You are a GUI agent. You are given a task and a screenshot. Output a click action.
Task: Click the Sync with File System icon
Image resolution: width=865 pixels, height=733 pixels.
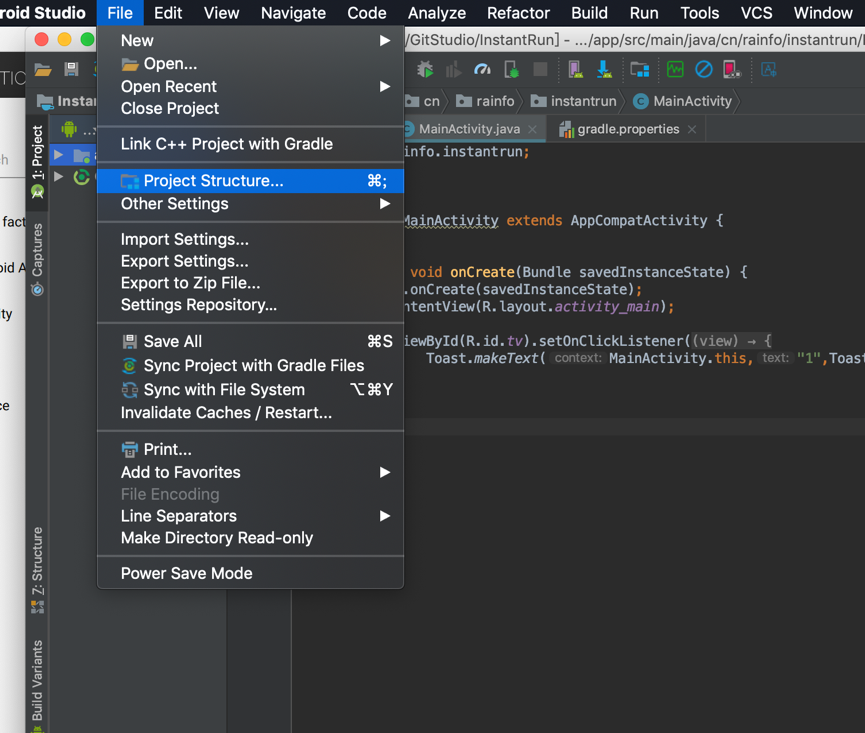coord(130,390)
